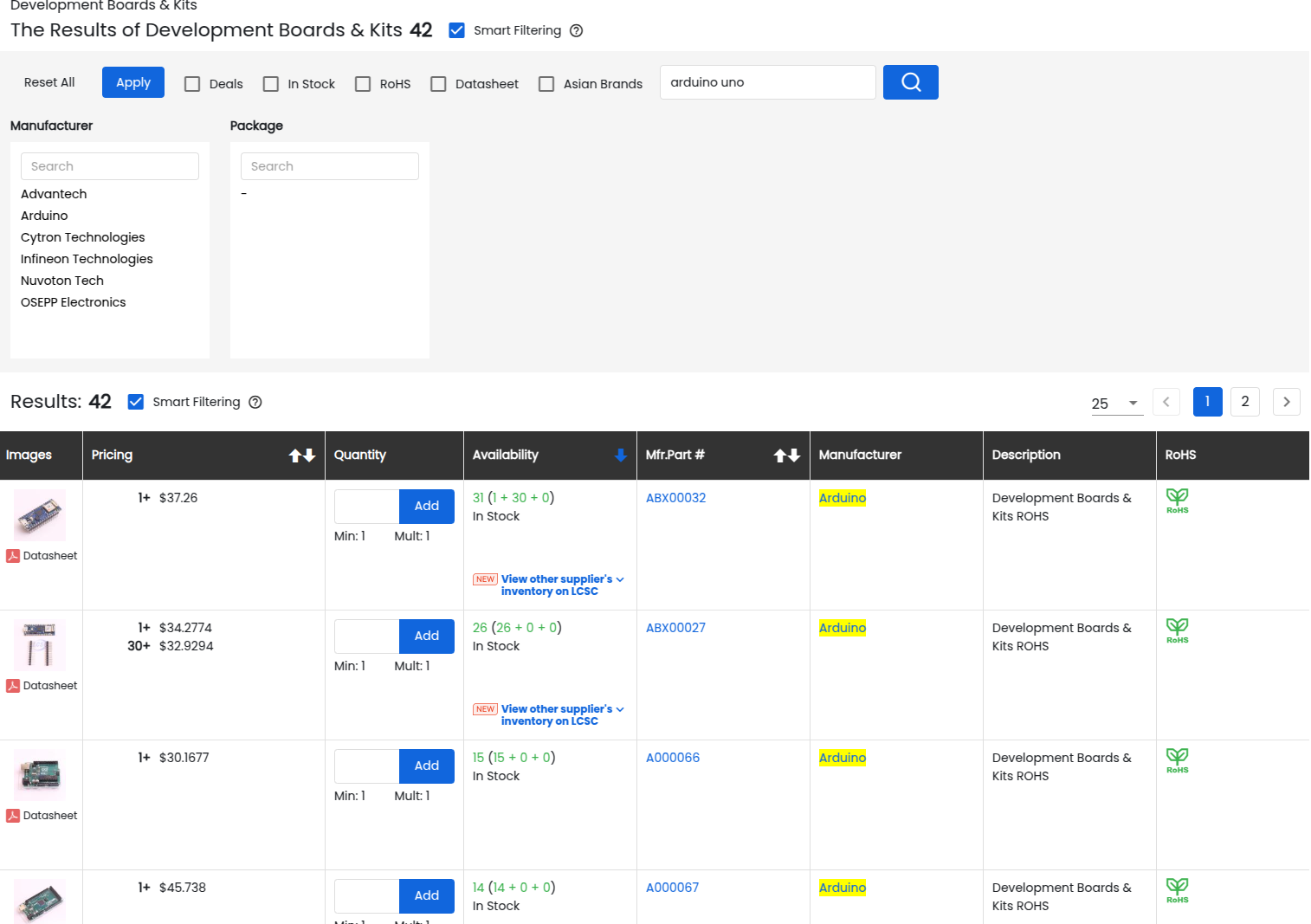The image size is (1311, 924).
Task: Sort by Mfr.Part # arrows
Action: point(787,456)
